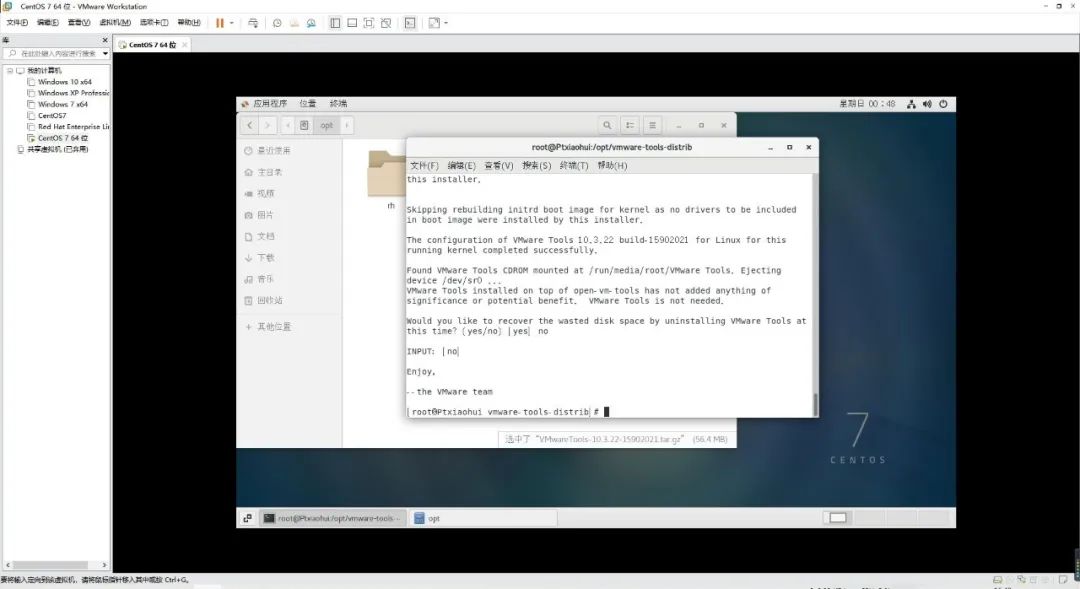Click the GNOME clock 星期日 00:48

(x=867, y=104)
